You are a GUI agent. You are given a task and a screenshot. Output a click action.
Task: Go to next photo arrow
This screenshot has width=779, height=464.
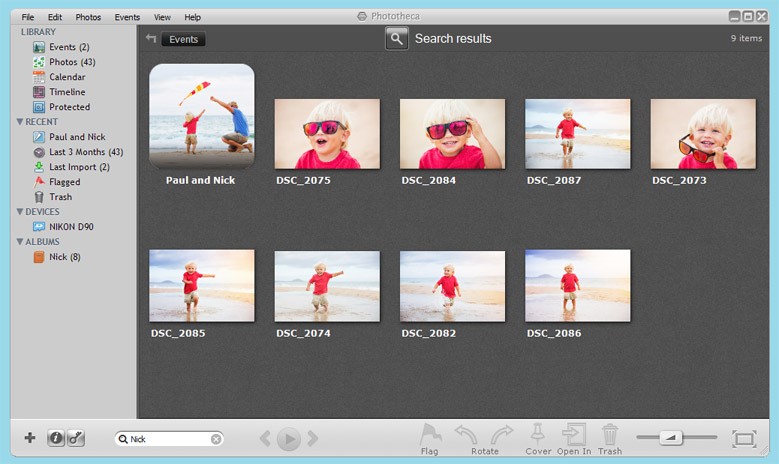pyautogui.click(x=312, y=439)
